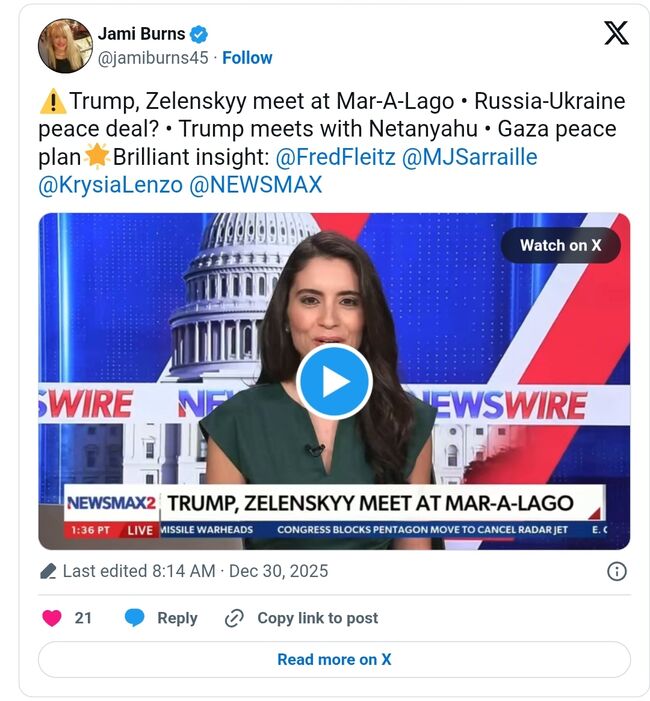Image resolution: width=650 pixels, height=701 pixels.
Task: Open the post info icon
Action: pyautogui.click(x=616, y=571)
